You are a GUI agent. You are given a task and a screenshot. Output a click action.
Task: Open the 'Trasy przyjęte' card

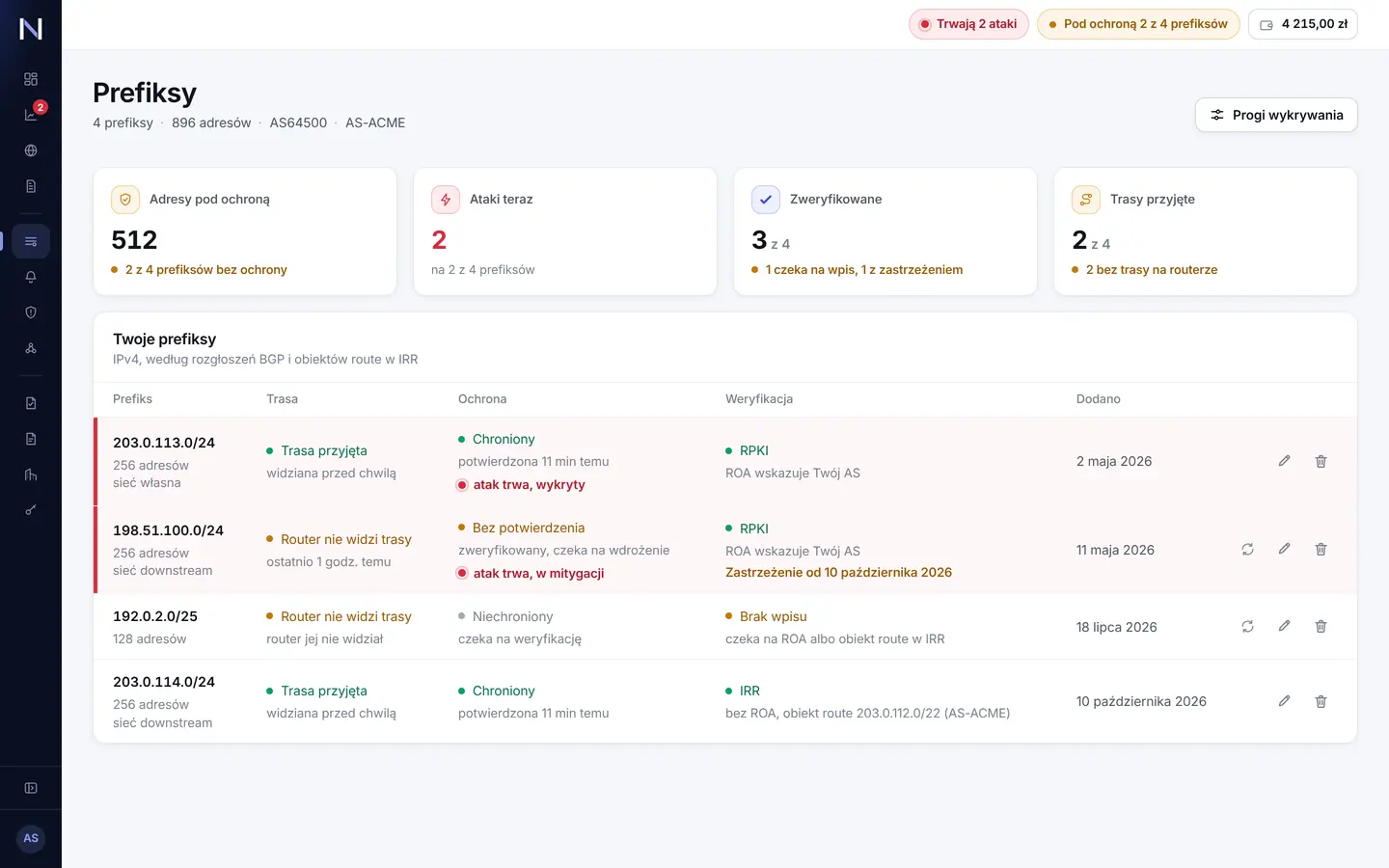pyautogui.click(x=1206, y=231)
